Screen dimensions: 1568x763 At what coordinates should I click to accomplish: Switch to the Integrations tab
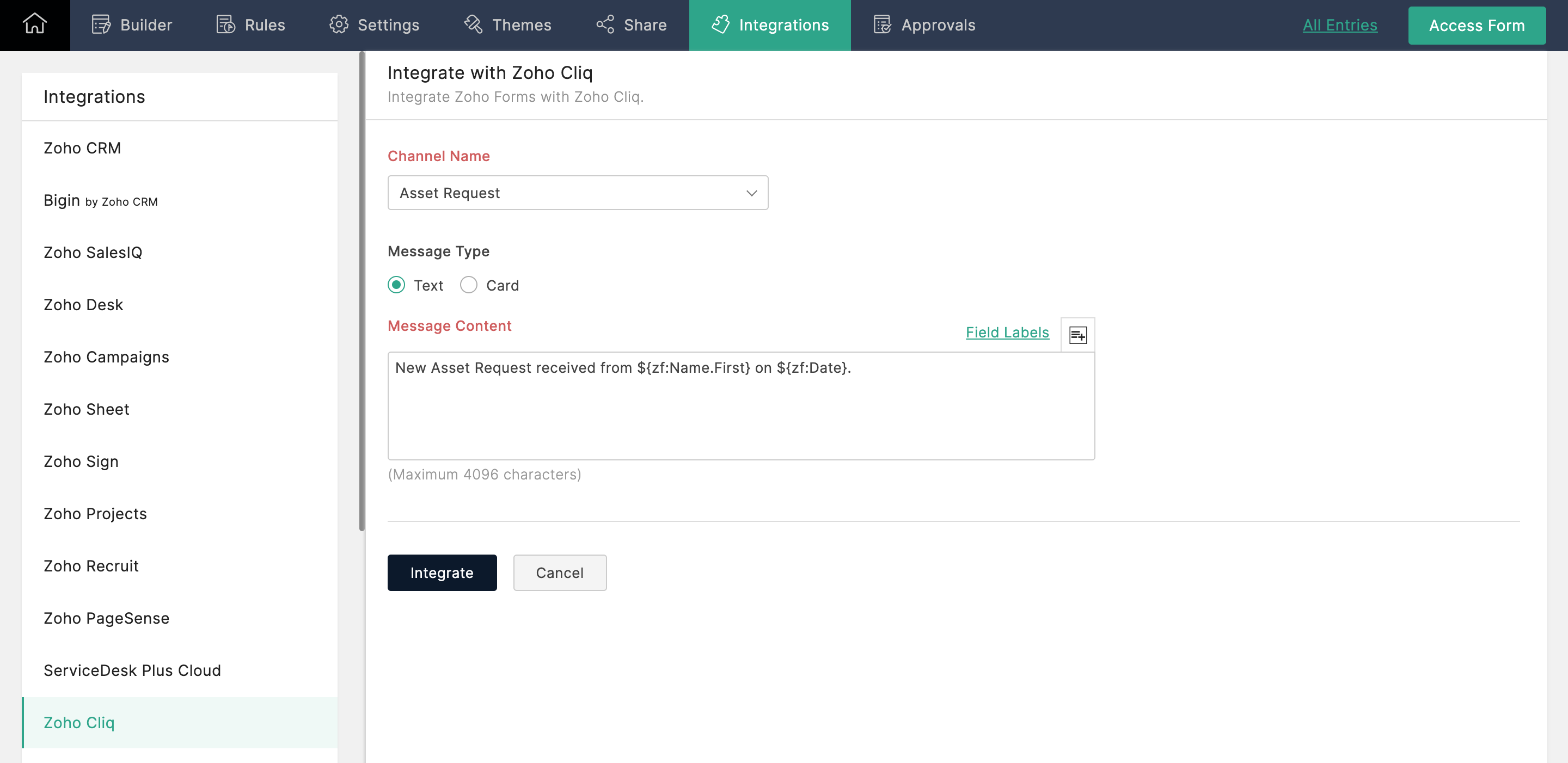coord(769,25)
